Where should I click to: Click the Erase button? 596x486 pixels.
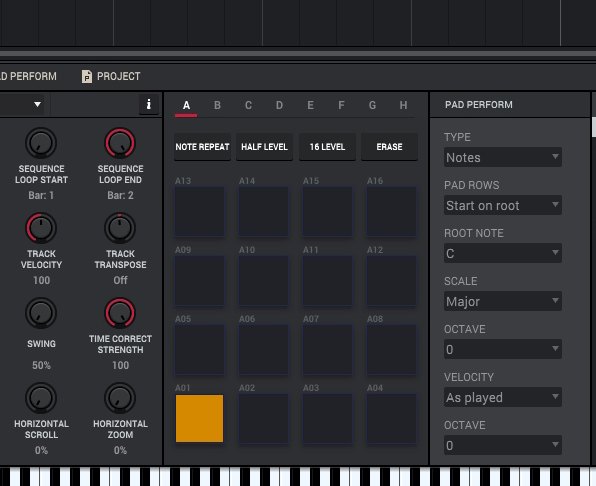pyautogui.click(x=389, y=147)
